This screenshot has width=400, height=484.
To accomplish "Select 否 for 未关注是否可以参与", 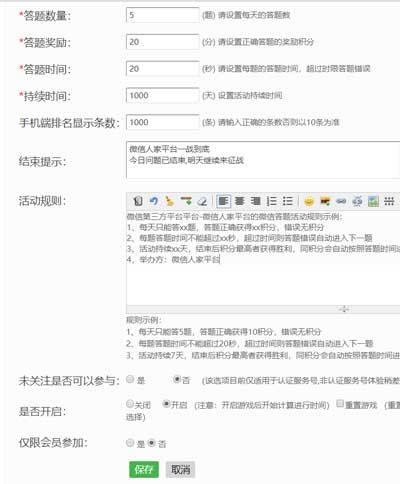I will pos(177,379).
